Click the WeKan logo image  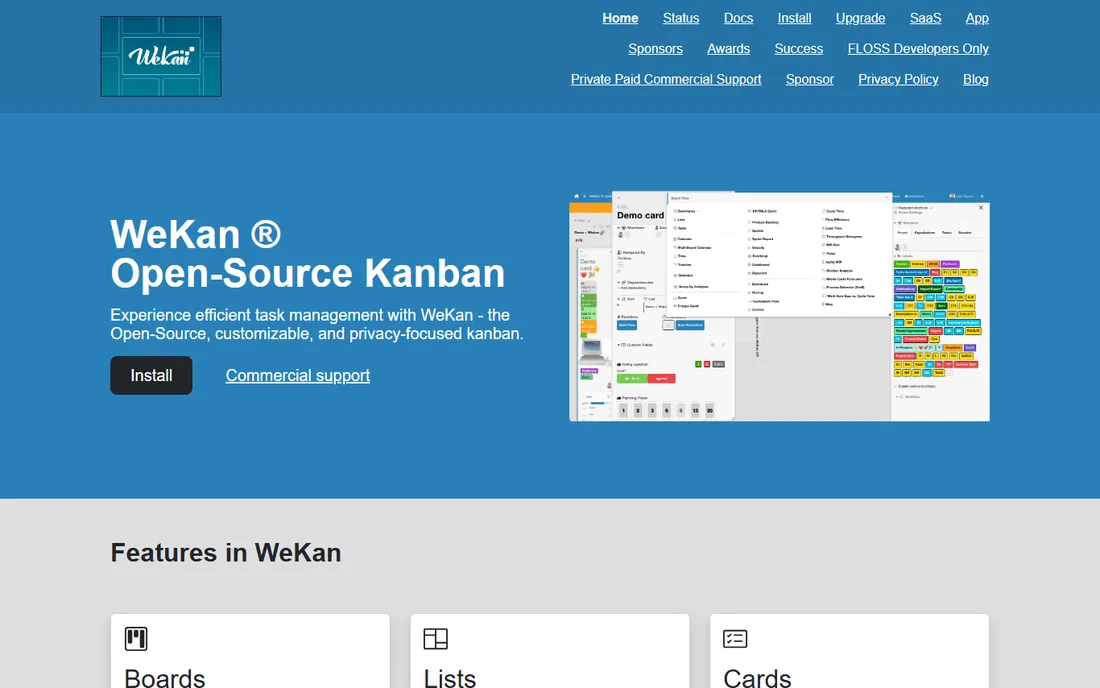click(161, 56)
